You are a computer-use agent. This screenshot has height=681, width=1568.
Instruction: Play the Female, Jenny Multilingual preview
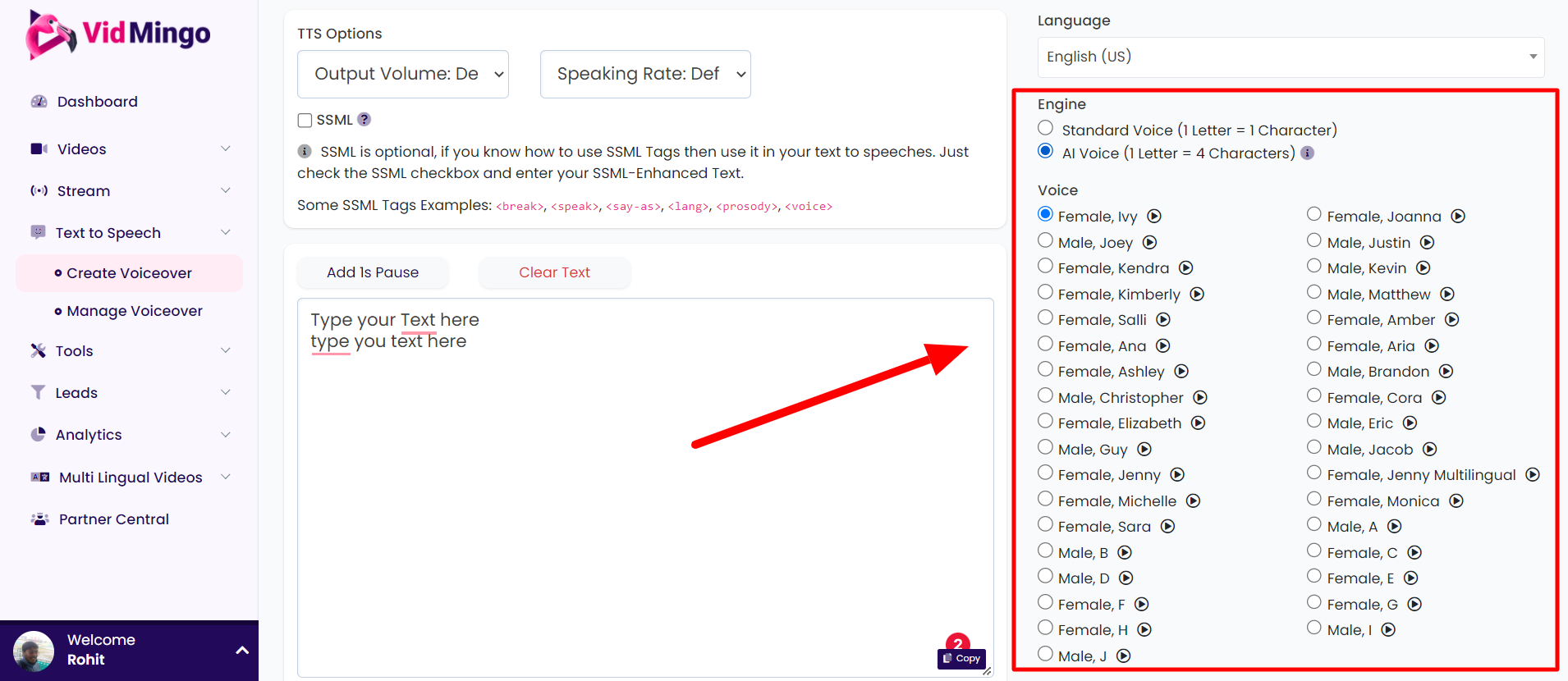click(1534, 475)
